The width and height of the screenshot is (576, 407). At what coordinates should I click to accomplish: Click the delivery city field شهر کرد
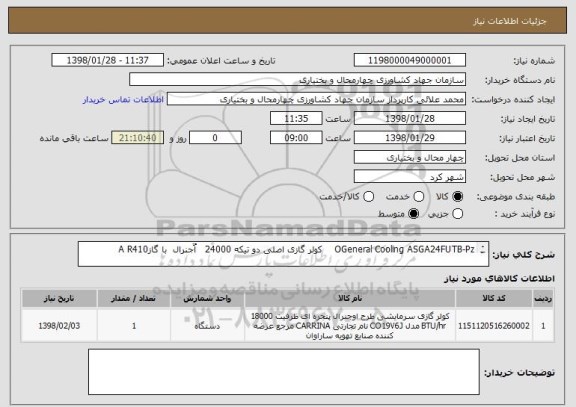point(410,177)
